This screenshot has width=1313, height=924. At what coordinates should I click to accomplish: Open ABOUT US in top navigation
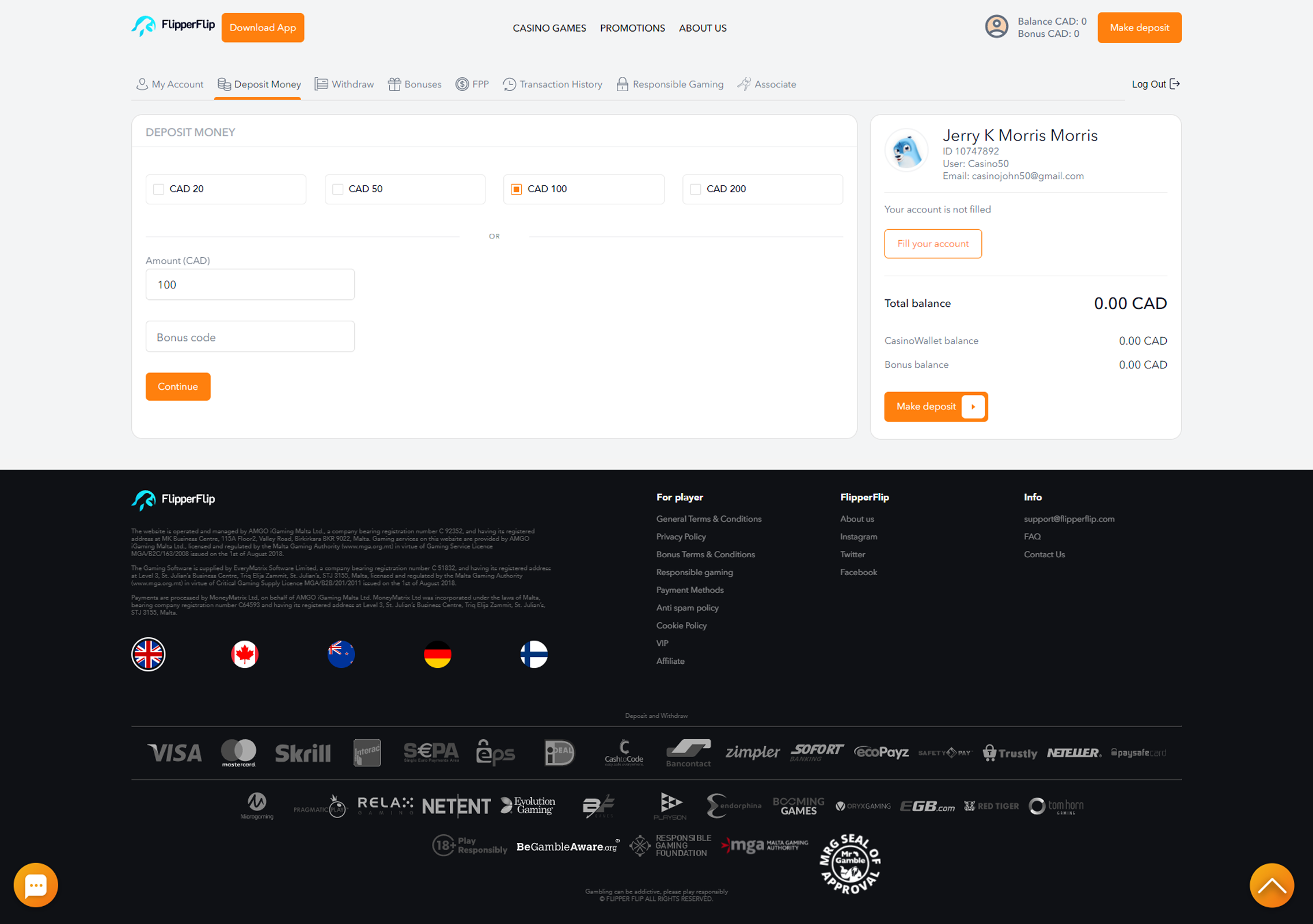[703, 28]
